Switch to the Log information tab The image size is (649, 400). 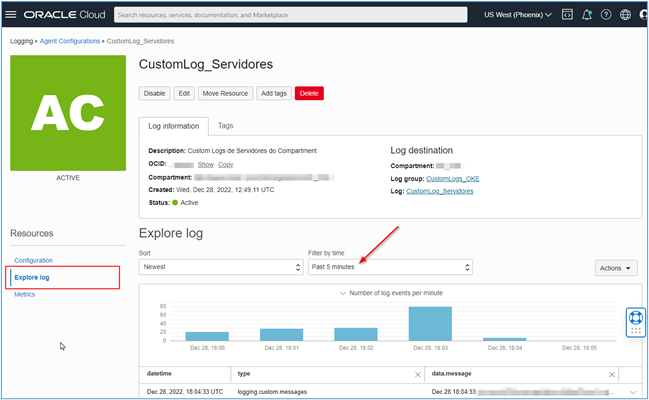[173, 126]
